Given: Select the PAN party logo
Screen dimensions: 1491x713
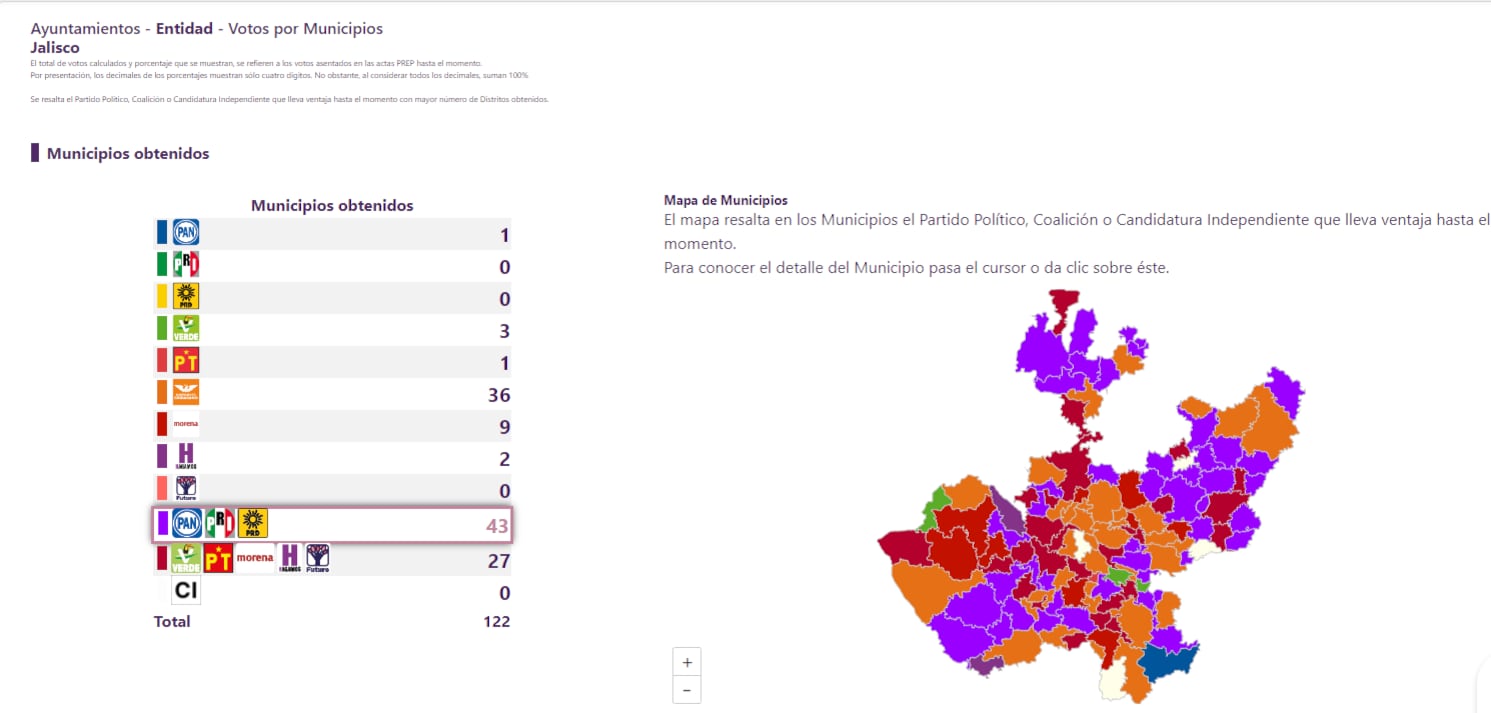Looking at the screenshot, I should pos(188,231).
